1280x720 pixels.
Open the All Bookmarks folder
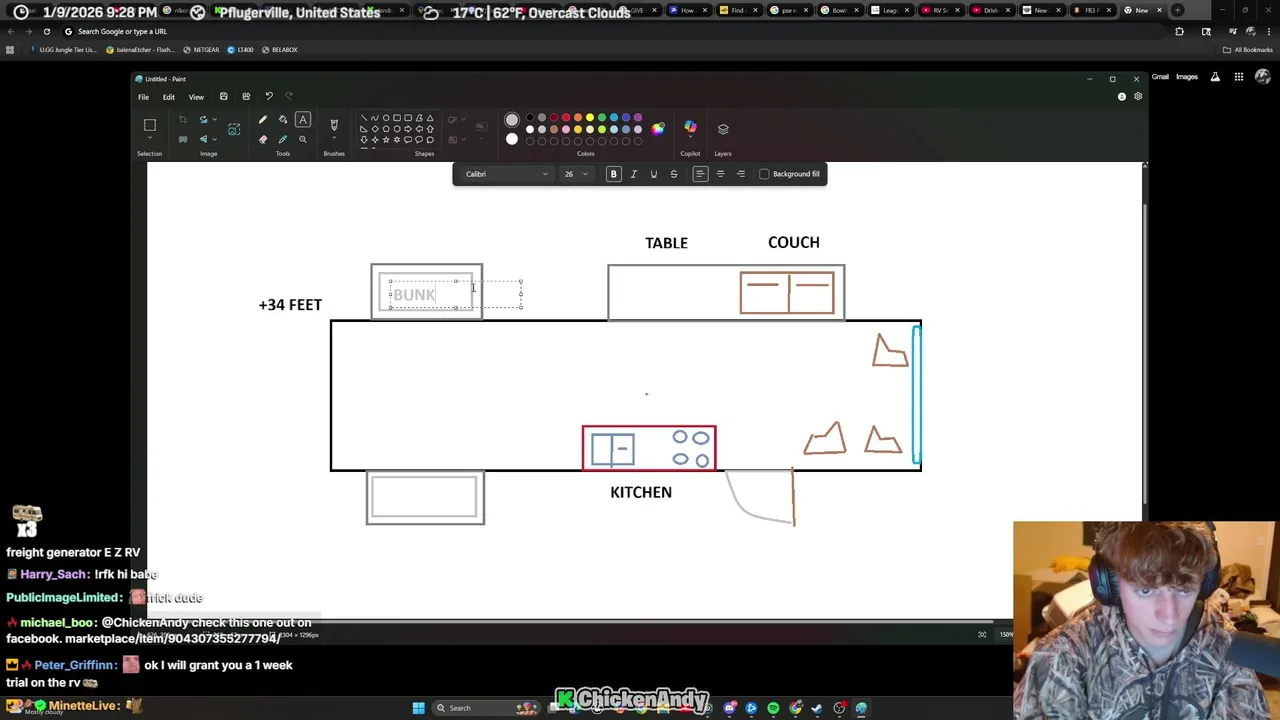click(x=1248, y=50)
